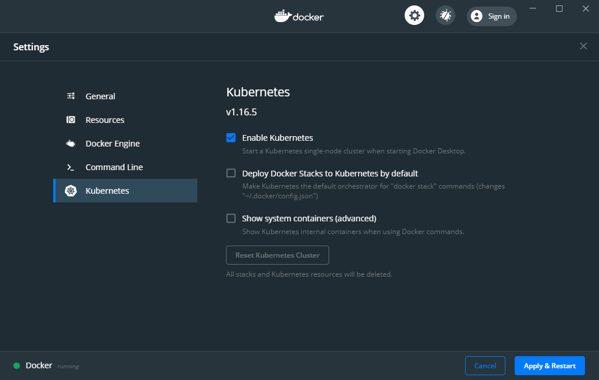The height and width of the screenshot is (380, 599).
Task: Click the Kubernetes wheel icon
Action: click(71, 191)
